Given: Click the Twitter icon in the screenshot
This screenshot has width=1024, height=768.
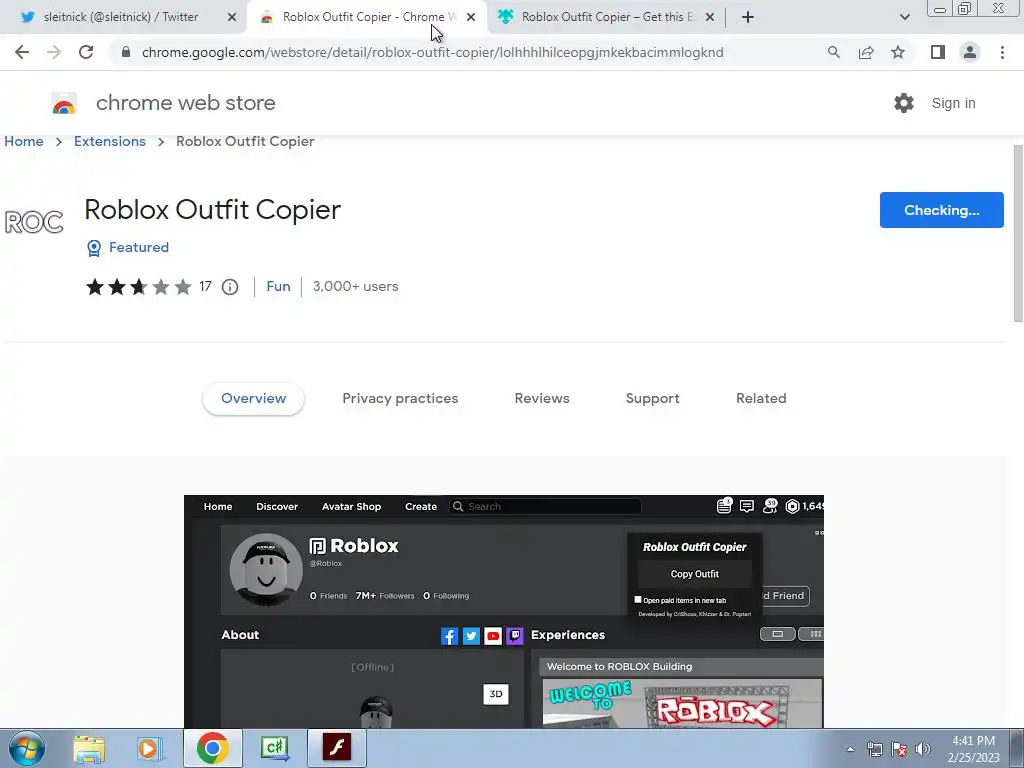Looking at the screenshot, I should coord(472,635).
